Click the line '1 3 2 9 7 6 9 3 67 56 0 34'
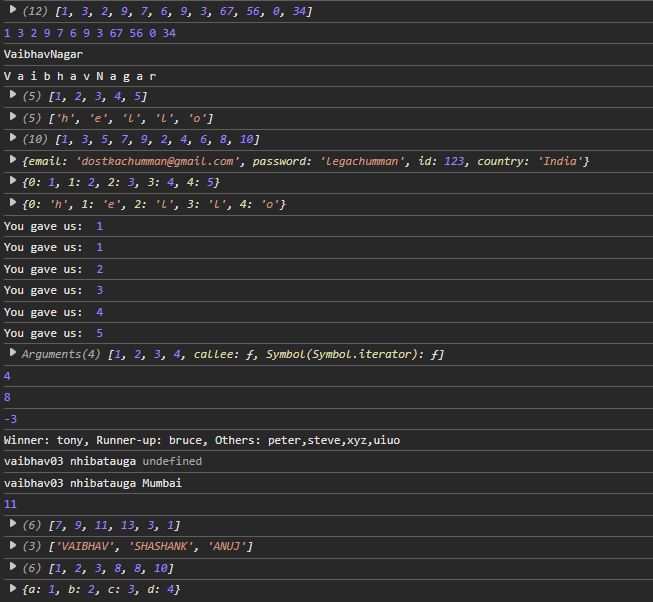 90,33
